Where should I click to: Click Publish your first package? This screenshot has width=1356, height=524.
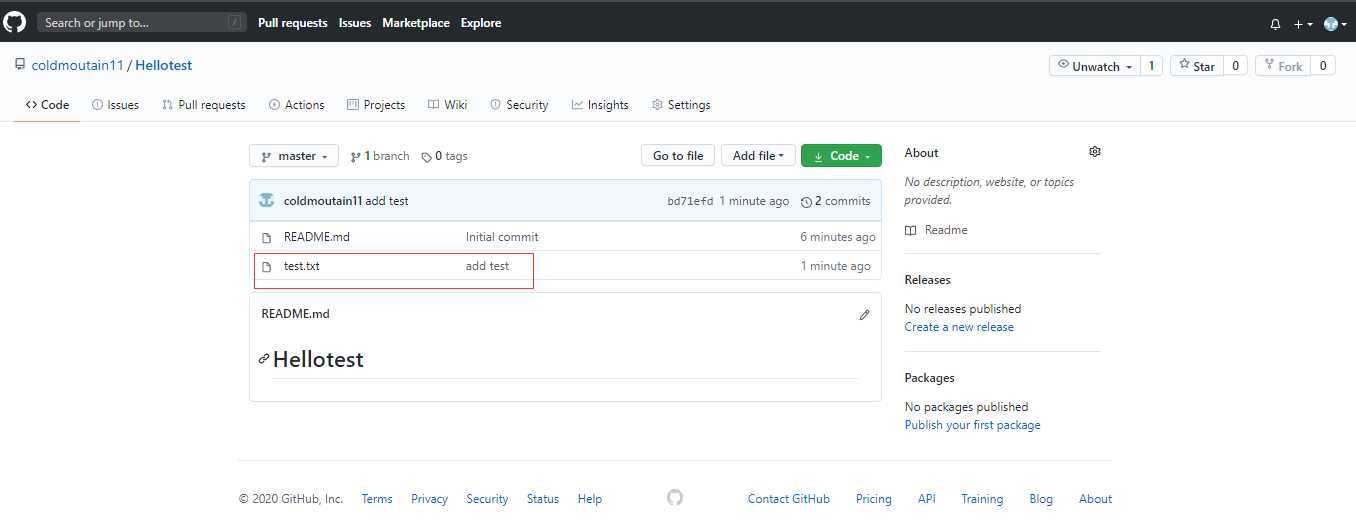click(x=972, y=425)
